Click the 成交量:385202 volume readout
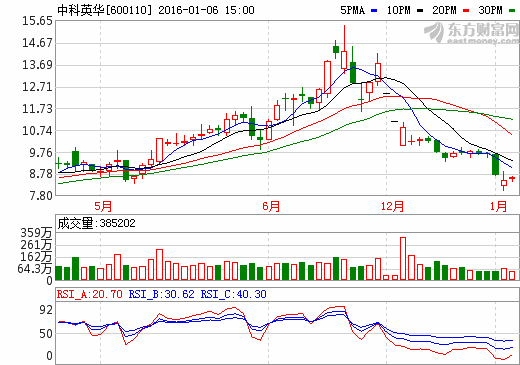The height and width of the screenshot is (365, 520). [x=97, y=223]
